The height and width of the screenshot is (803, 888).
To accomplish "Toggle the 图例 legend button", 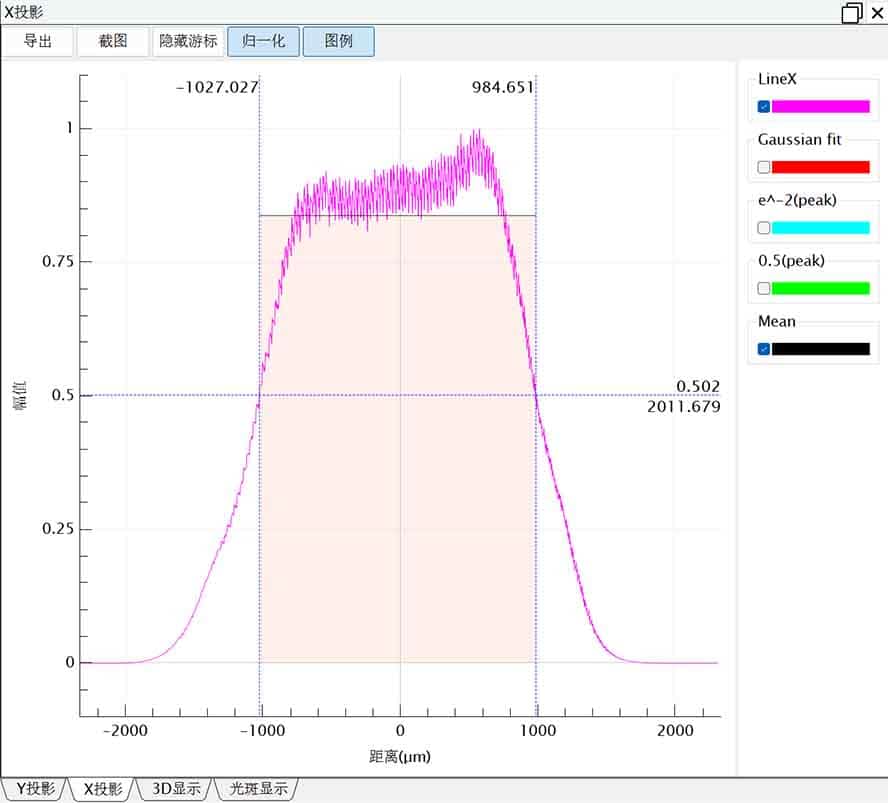I will [x=339, y=42].
